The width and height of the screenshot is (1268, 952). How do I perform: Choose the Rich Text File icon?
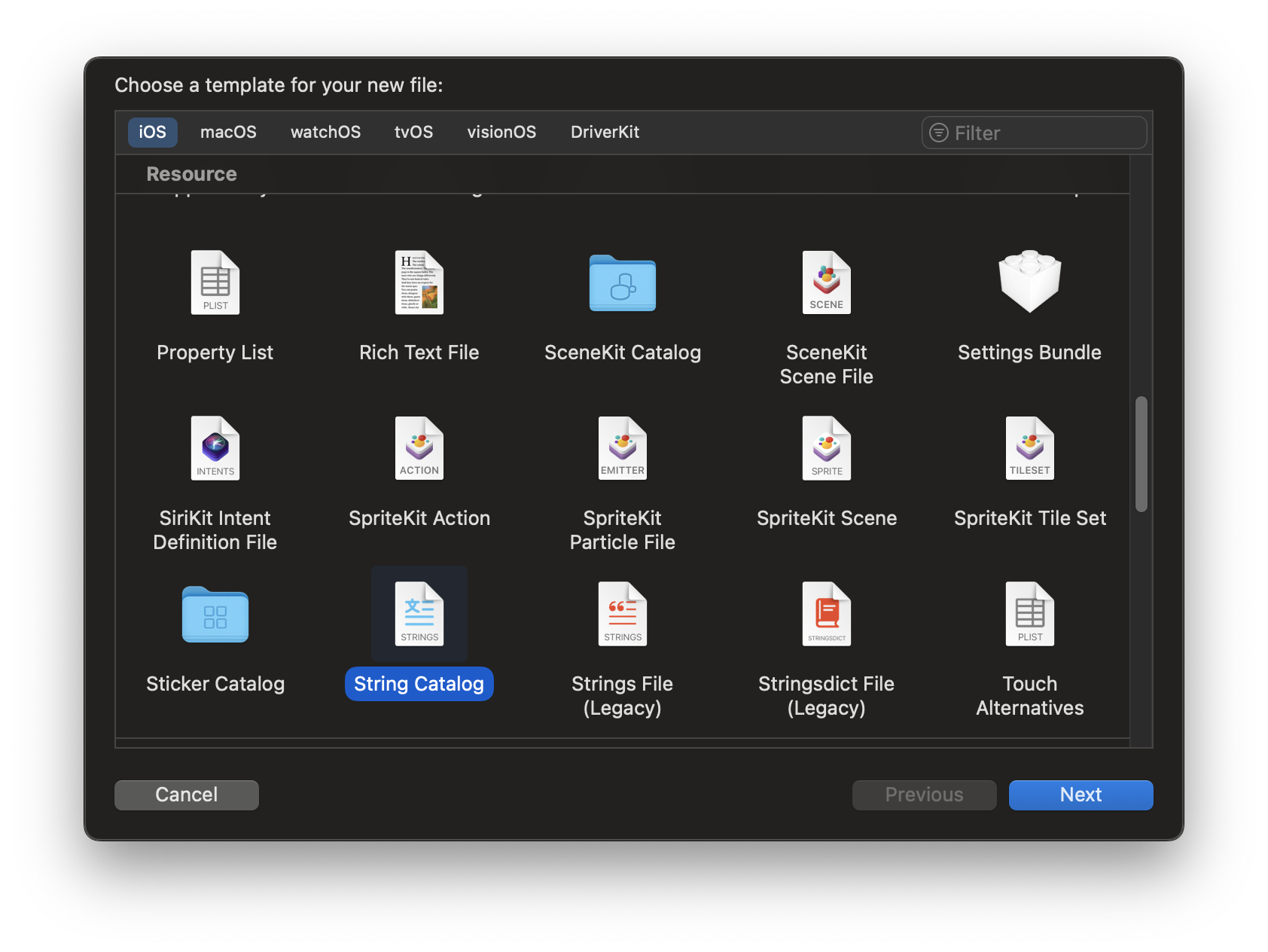click(419, 282)
